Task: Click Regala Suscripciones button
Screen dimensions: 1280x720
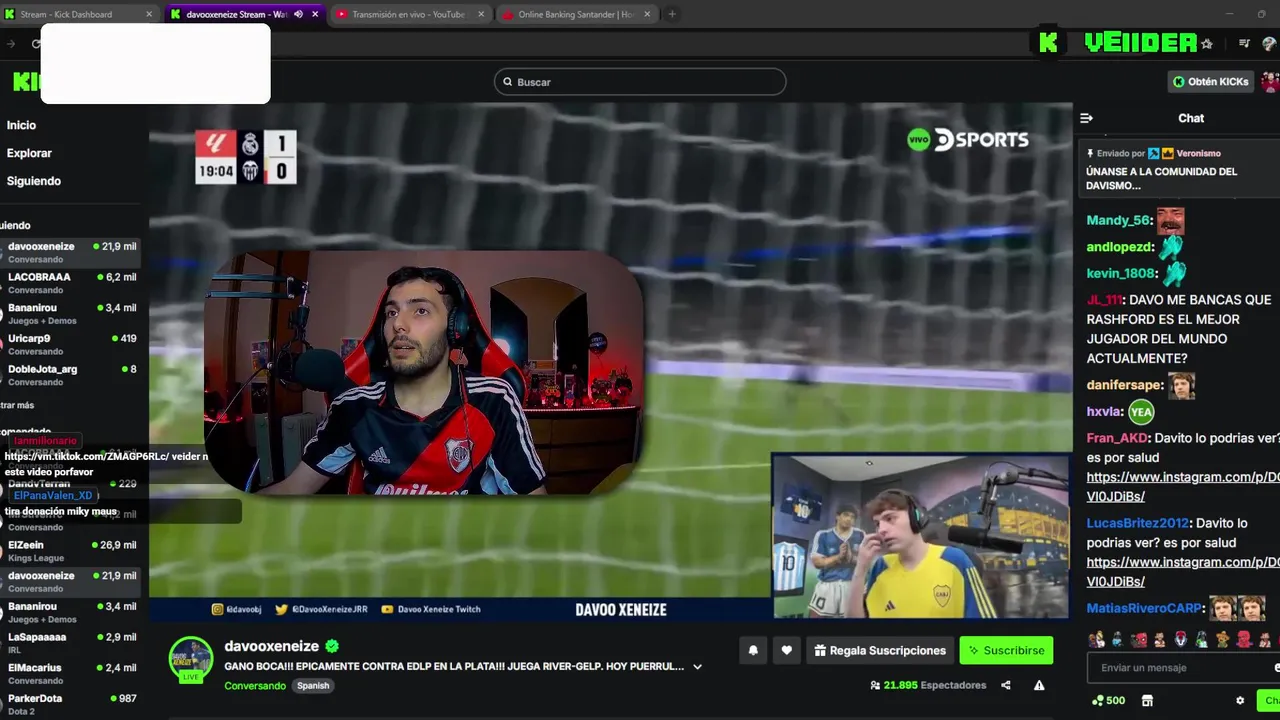Action: (879, 650)
